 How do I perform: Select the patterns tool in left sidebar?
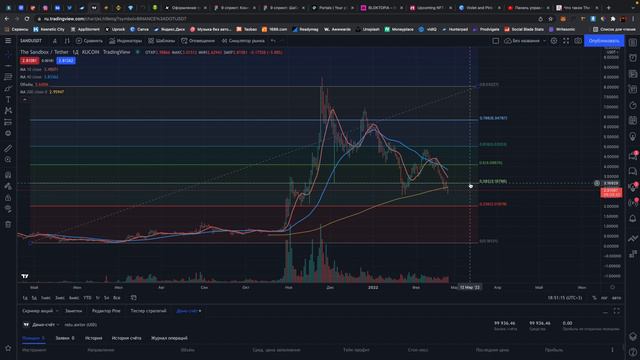pyautogui.click(x=8, y=111)
